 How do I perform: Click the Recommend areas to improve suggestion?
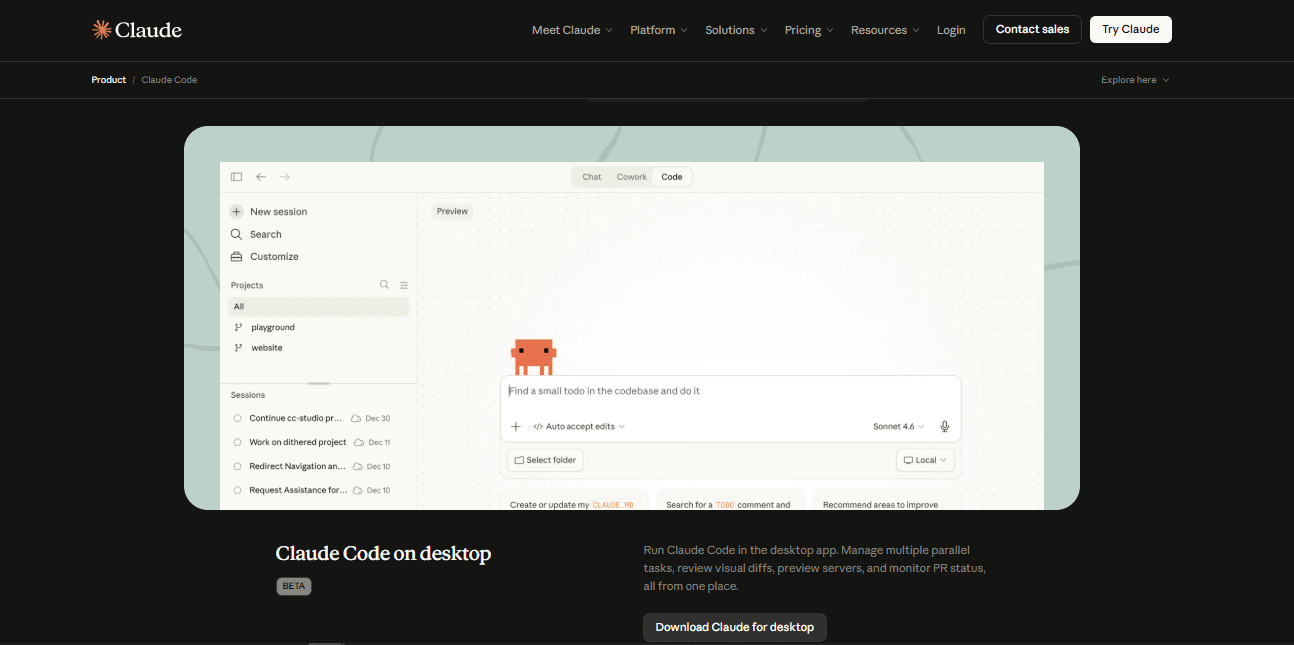[887, 500]
